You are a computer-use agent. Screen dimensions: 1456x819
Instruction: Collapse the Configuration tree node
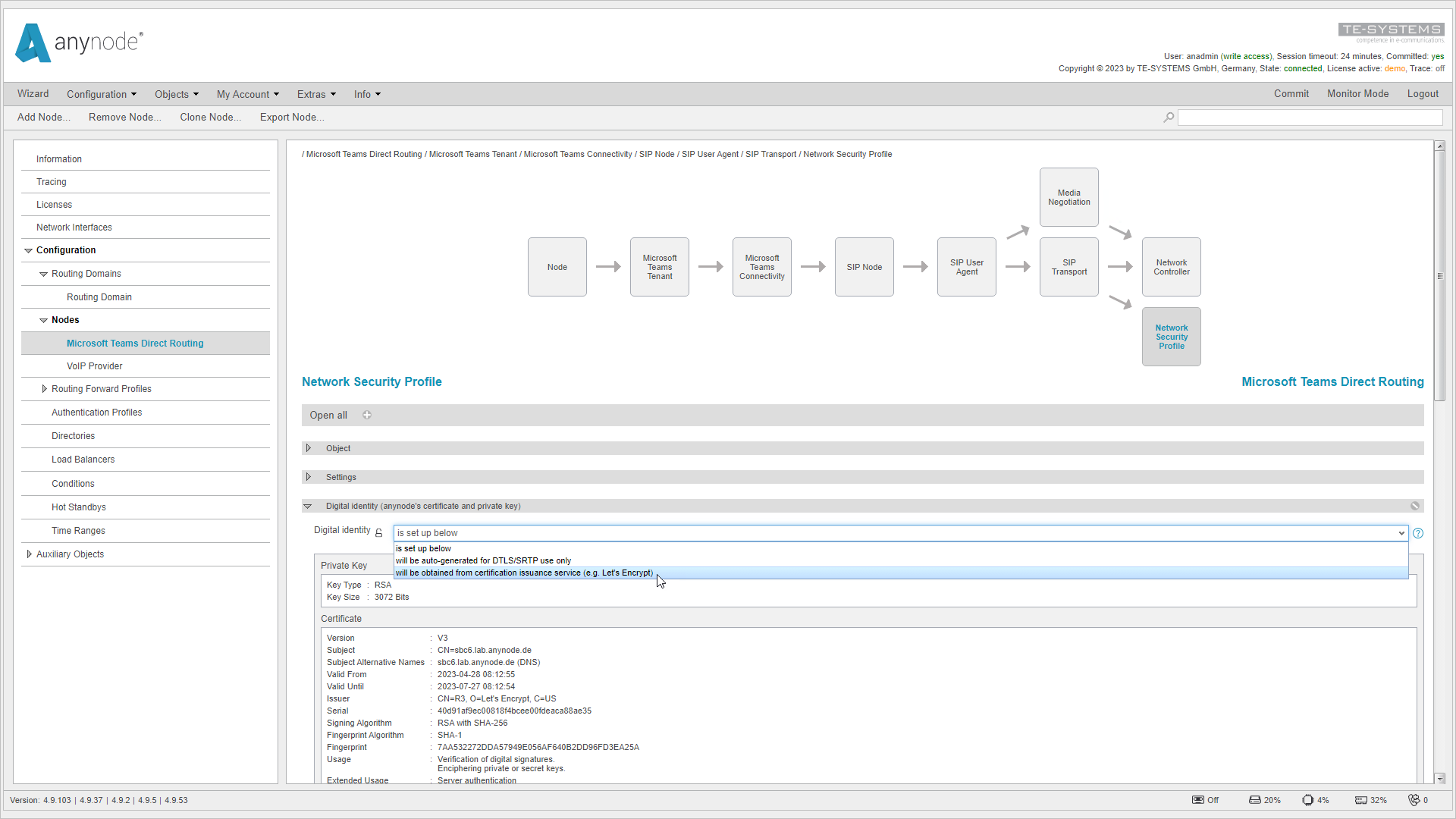[x=29, y=250]
